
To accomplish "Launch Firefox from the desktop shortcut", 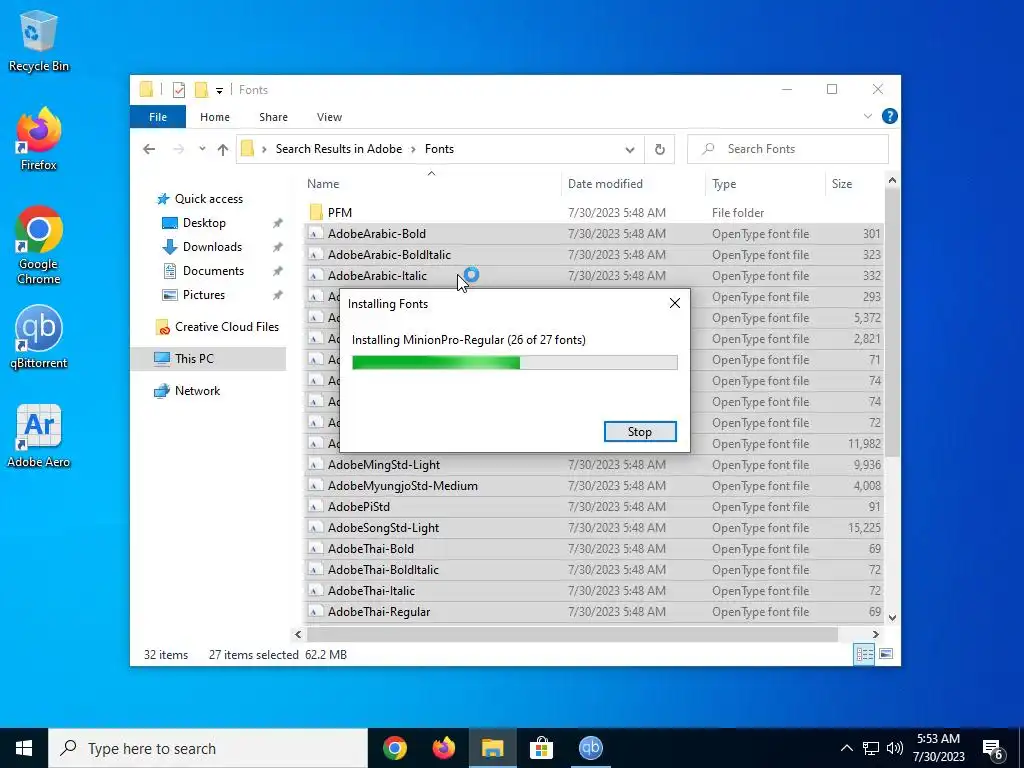I will [39, 139].
